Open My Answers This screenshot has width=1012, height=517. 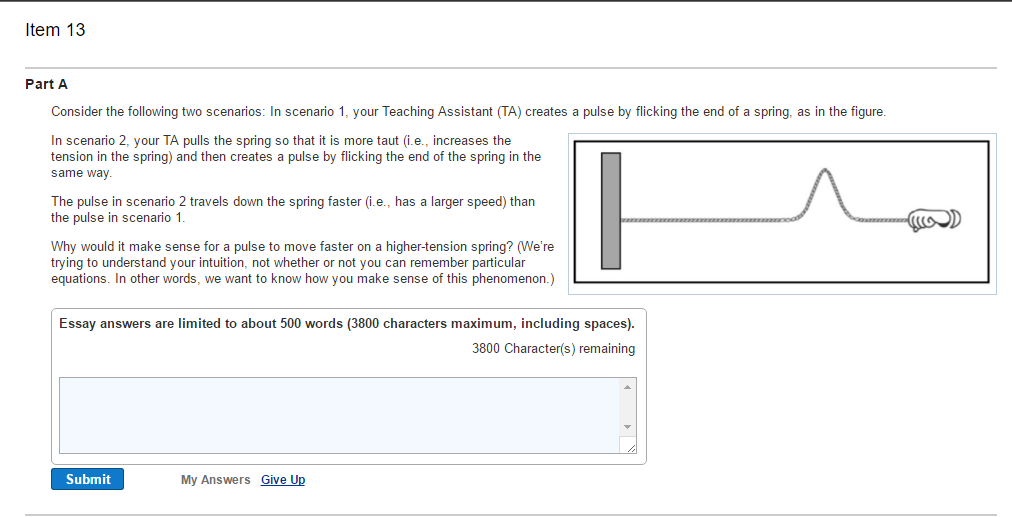216,480
